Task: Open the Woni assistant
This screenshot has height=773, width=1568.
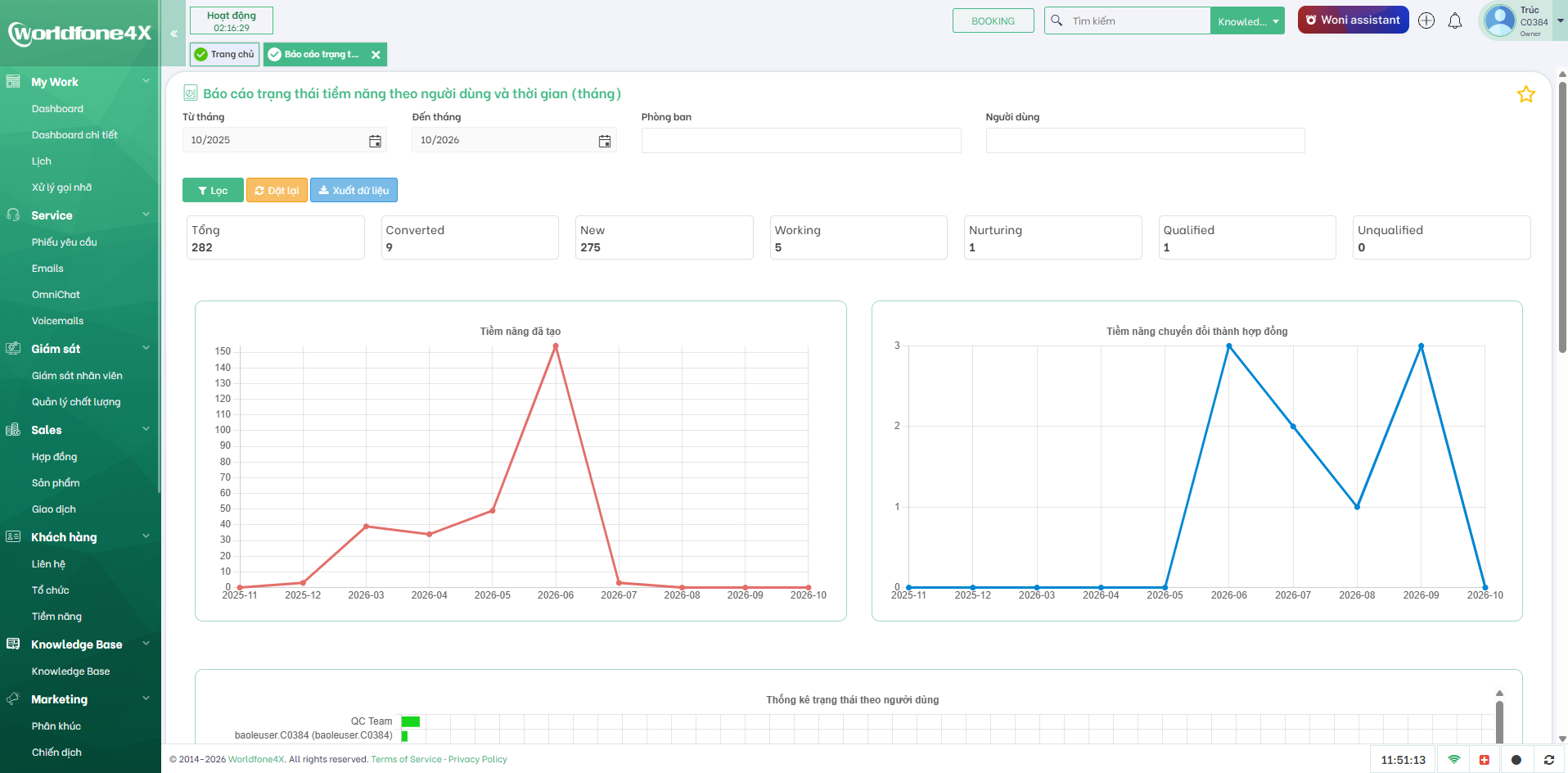Action: (x=1353, y=20)
